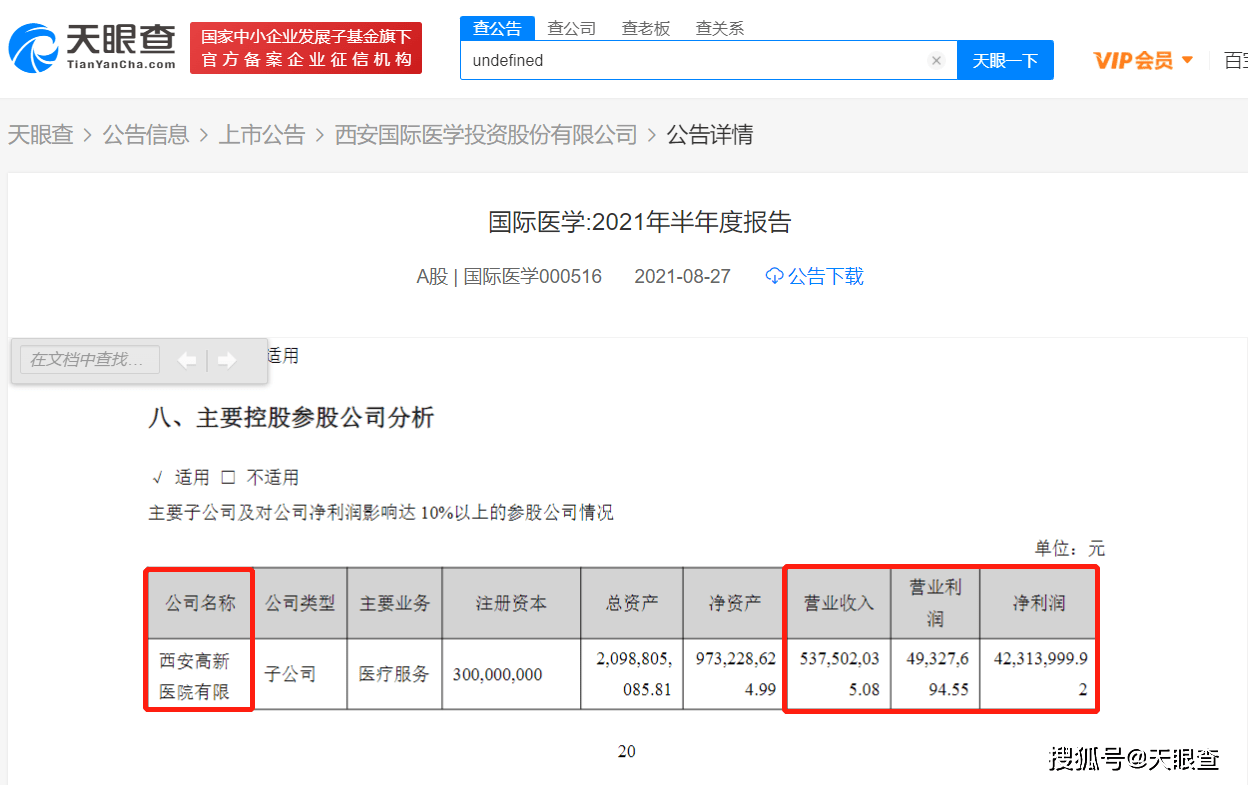Click the download cloud icon beside 公告下载
Viewport: 1248px width, 785px height.
tap(774, 276)
